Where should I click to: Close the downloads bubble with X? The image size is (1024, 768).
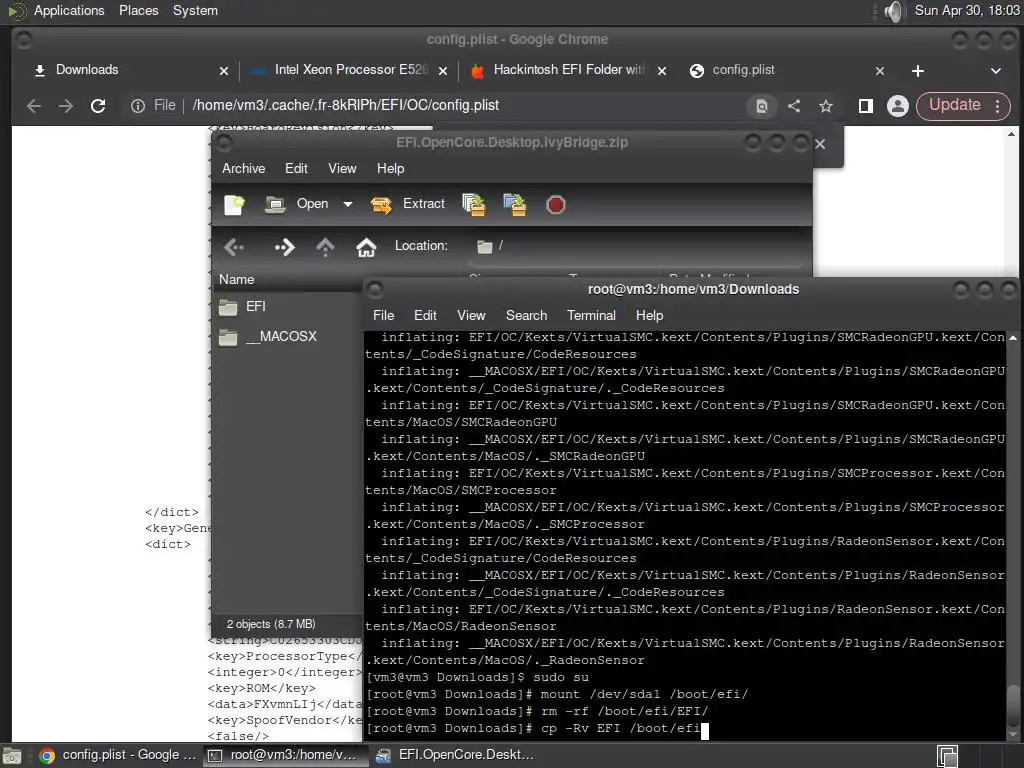[x=820, y=144]
